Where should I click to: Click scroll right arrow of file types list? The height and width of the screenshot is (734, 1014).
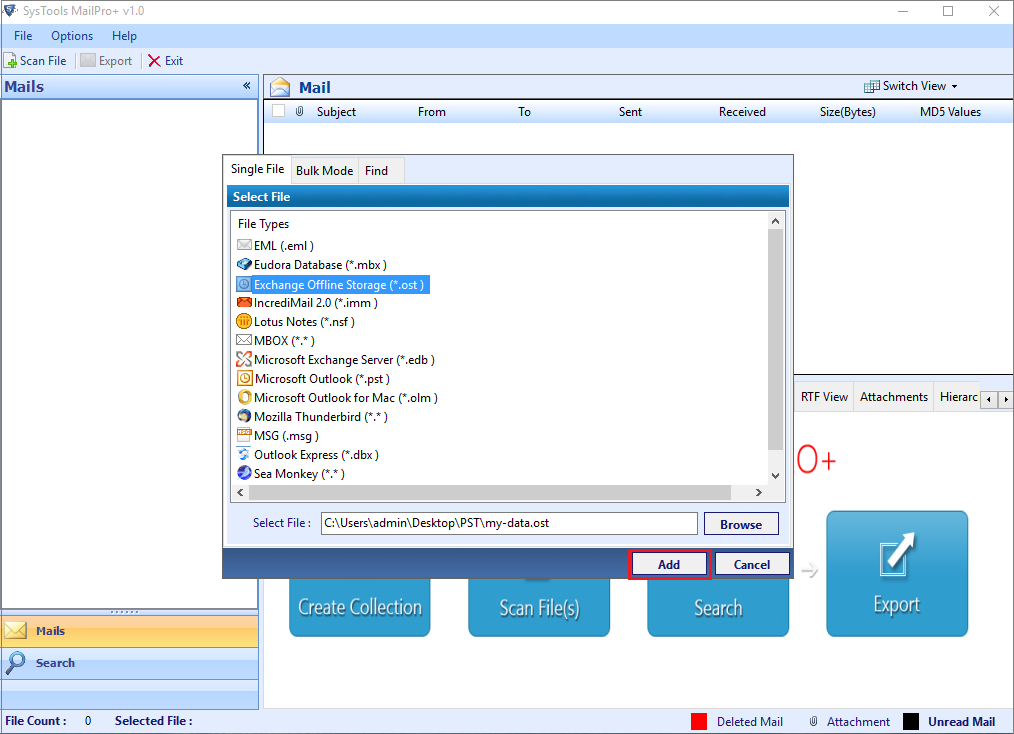pos(759,493)
